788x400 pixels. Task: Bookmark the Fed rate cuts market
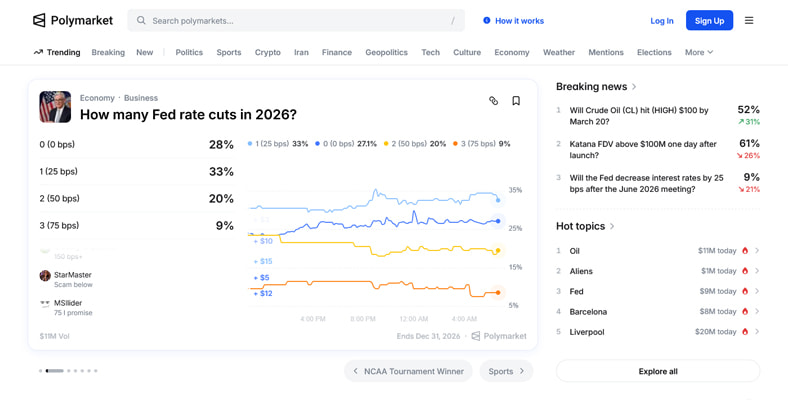[516, 101]
